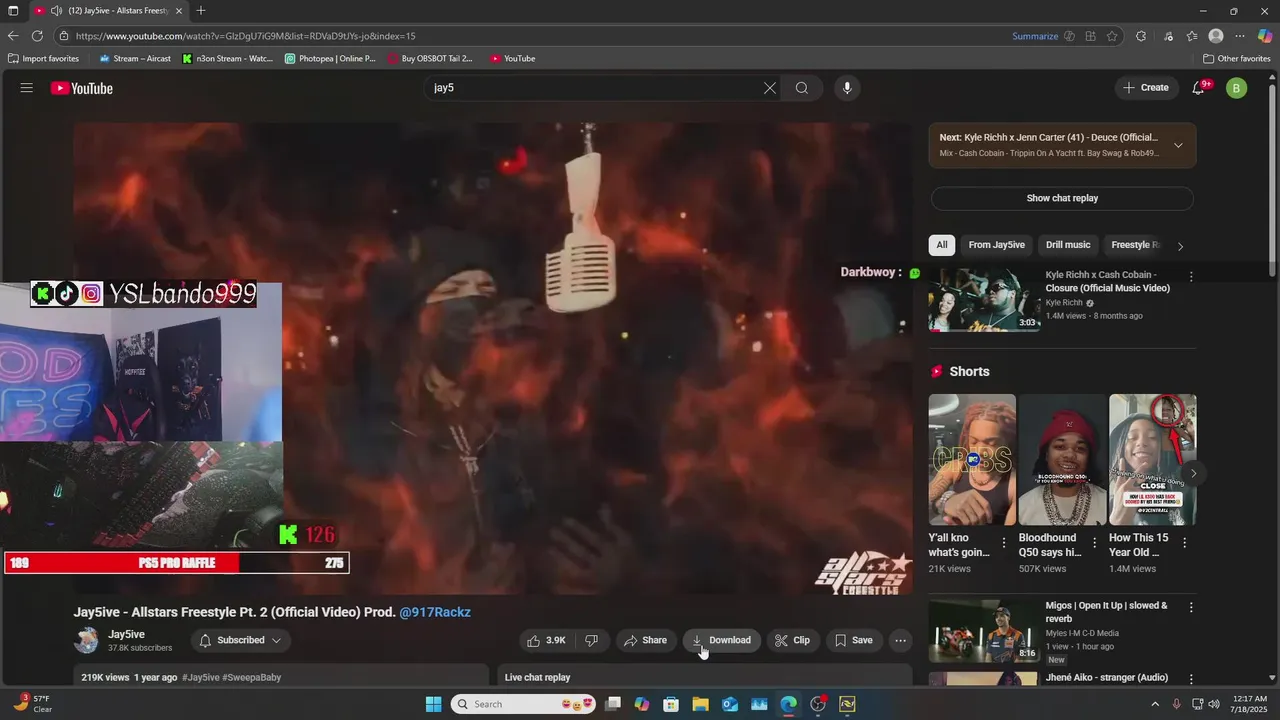Open the YouTube guide hamburger menu

[x=27, y=88]
